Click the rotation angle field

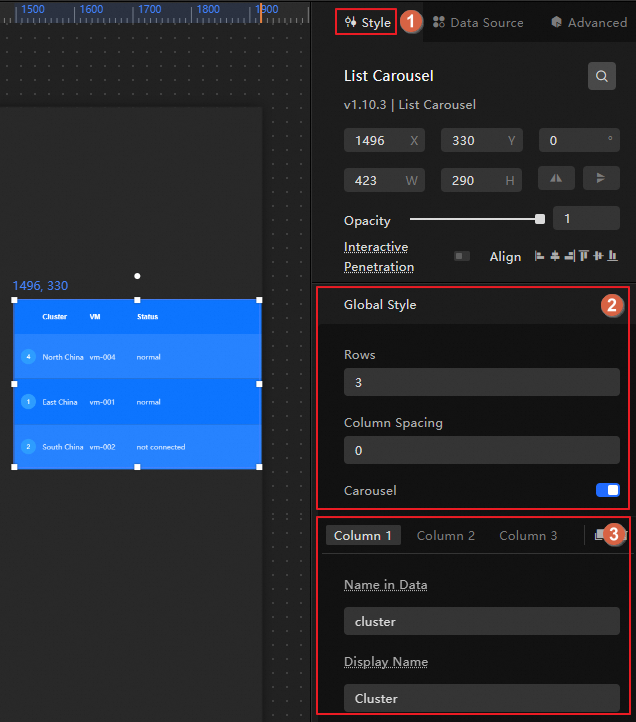tap(579, 140)
